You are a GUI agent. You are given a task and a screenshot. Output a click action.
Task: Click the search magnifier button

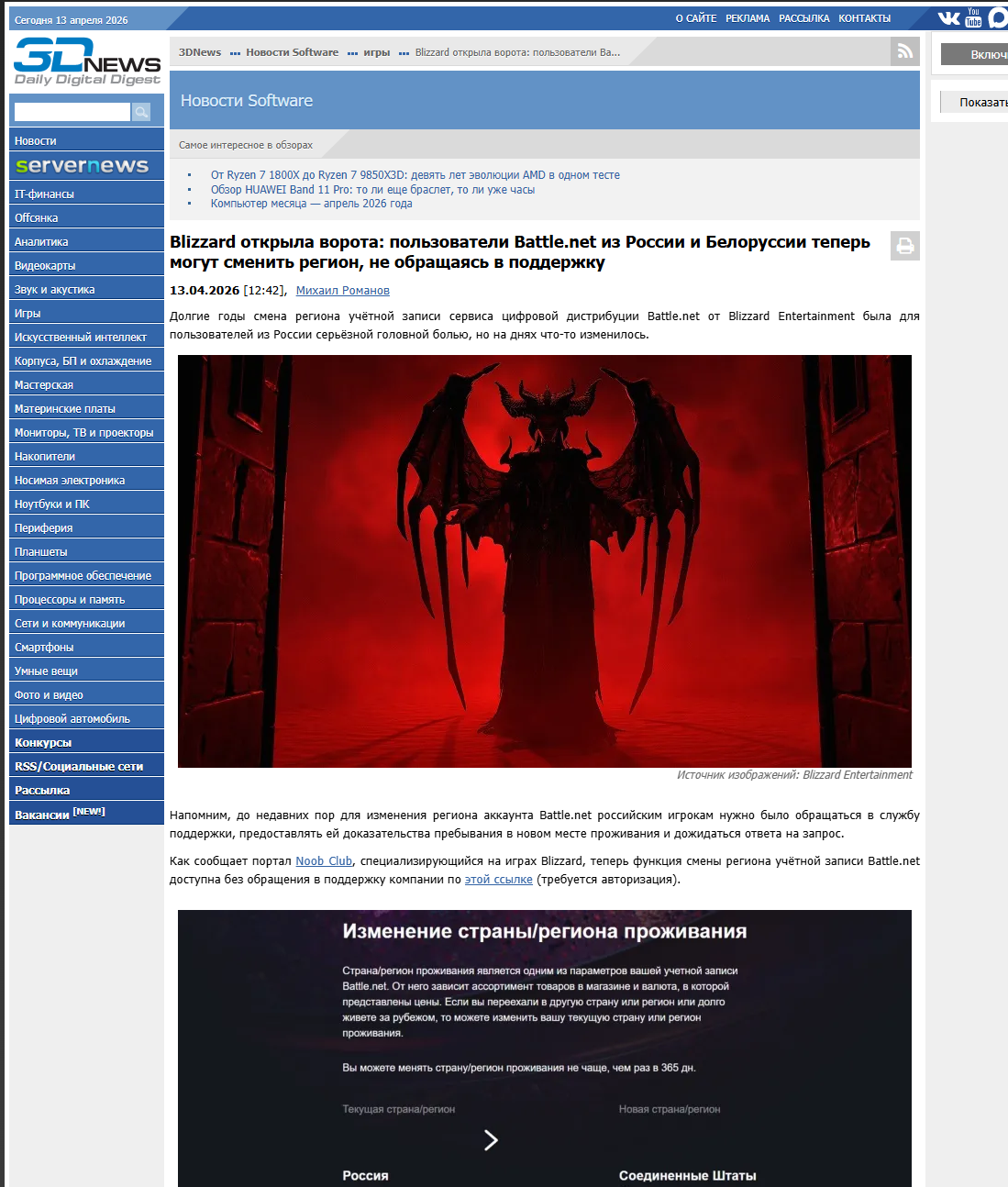[141, 112]
